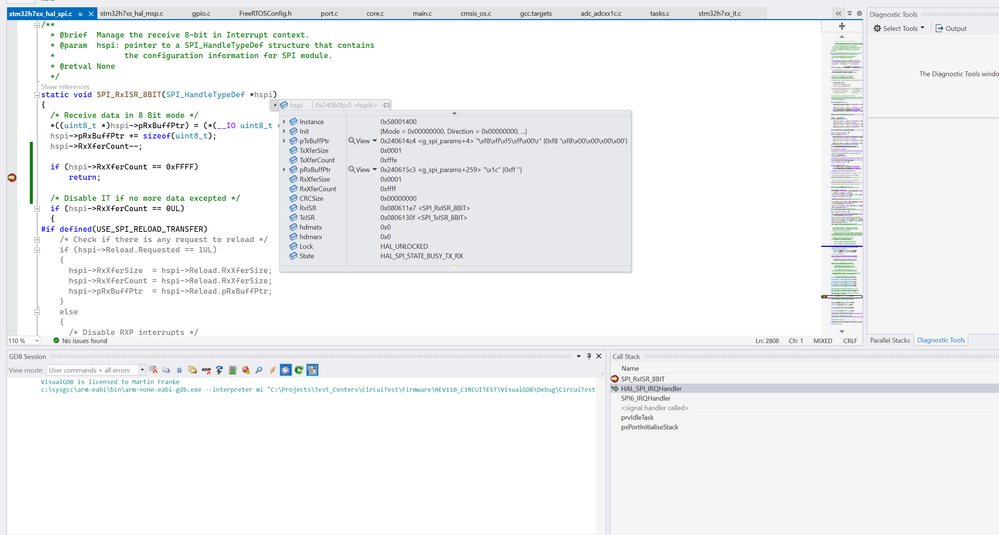Open the editor settings gear icon
Image resolution: width=999 pixels, height=535 pixels.
[859, 14]
